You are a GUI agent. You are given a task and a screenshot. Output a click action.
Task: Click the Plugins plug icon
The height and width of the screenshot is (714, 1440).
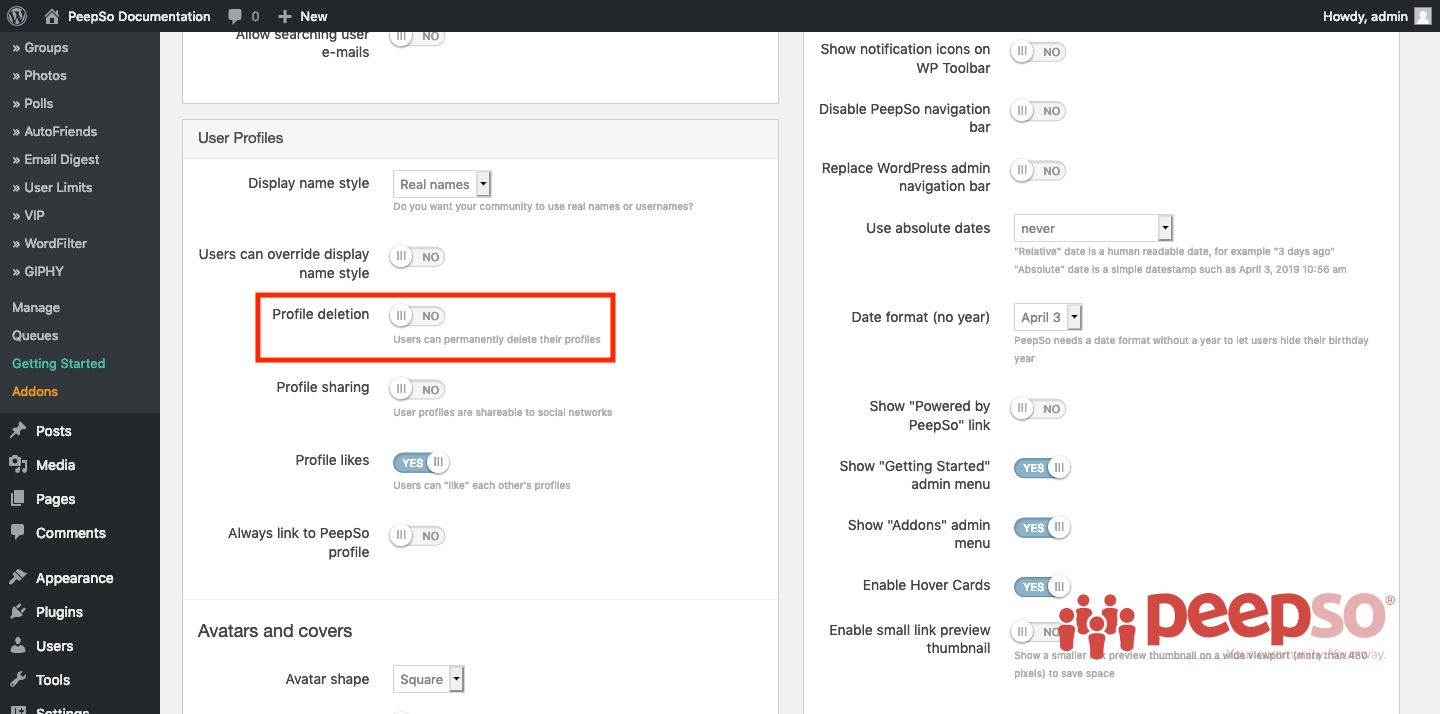tap(18, 612)
